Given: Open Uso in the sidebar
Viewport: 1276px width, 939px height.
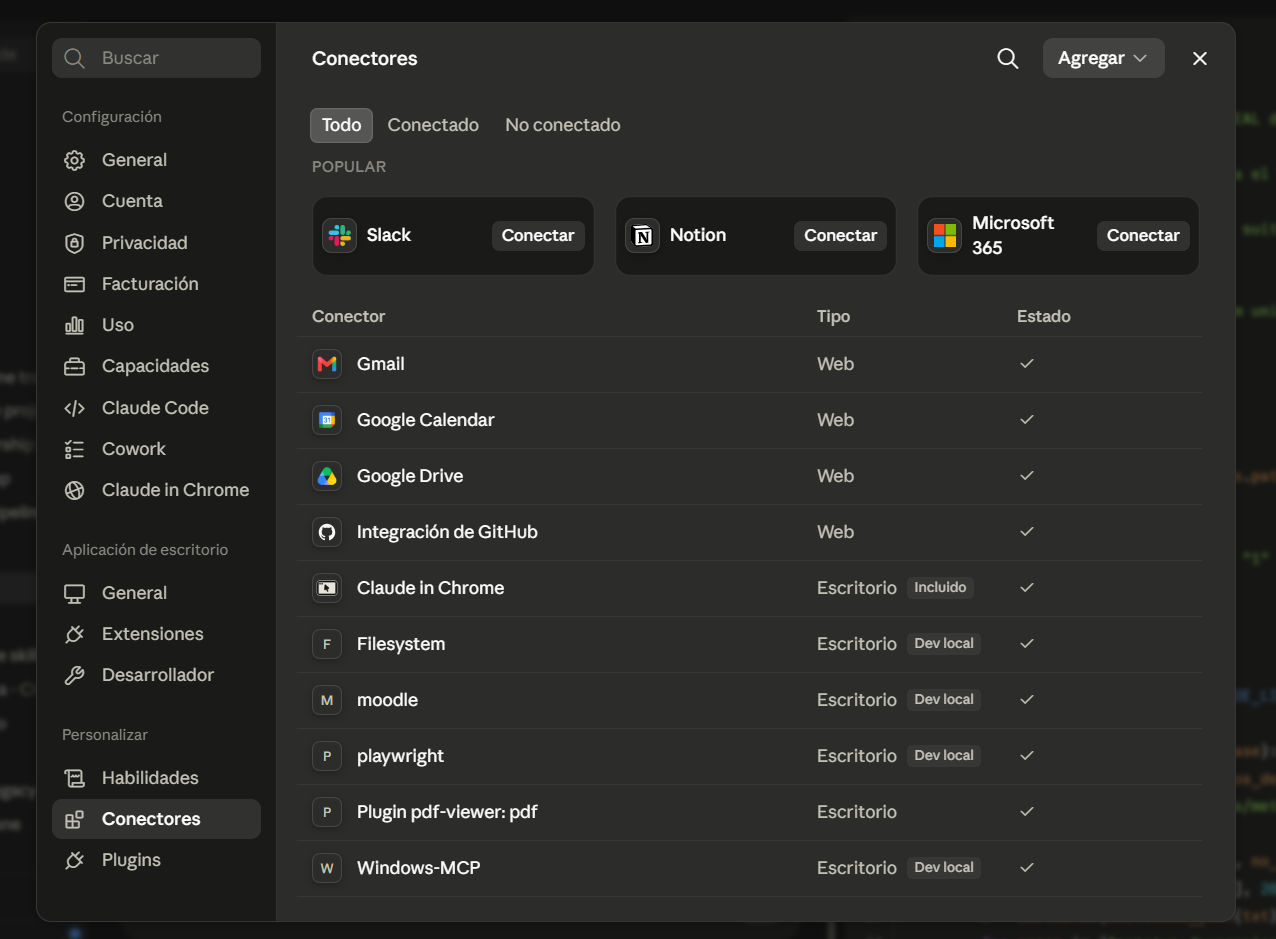Looking at the screenshot, I should point(156,325).
